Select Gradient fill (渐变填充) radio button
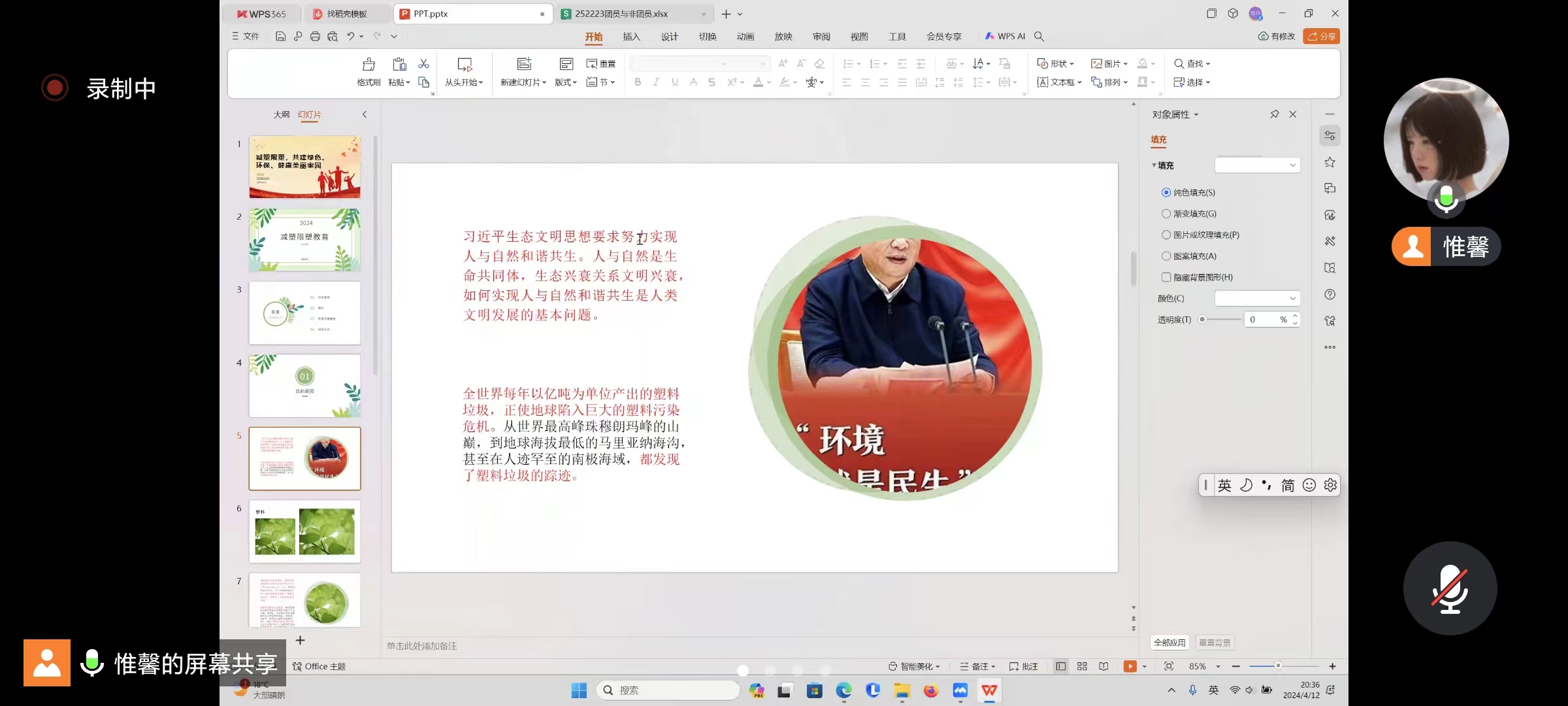The width and height of the screenshot is (1568, 706). click(x=1166, y=214)
